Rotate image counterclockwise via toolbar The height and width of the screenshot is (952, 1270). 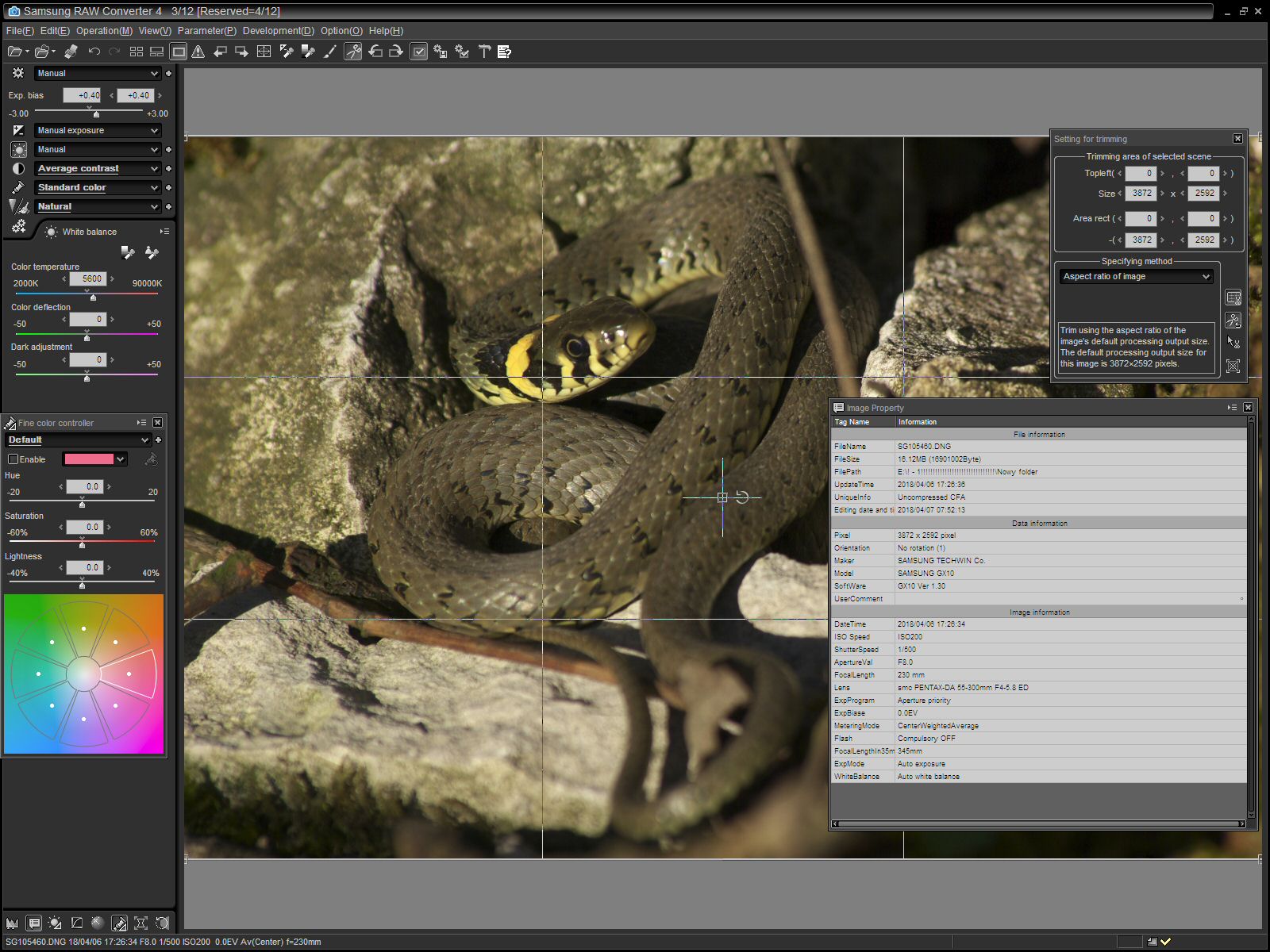pos(375,52)
